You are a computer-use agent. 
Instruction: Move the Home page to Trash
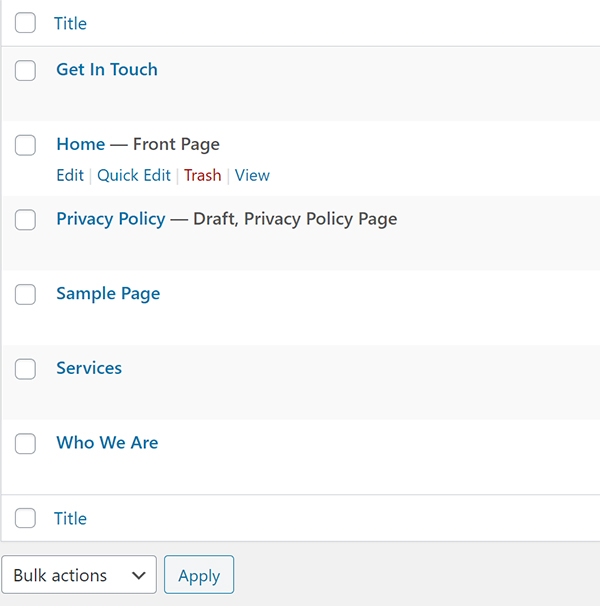(x=203, y=175)
